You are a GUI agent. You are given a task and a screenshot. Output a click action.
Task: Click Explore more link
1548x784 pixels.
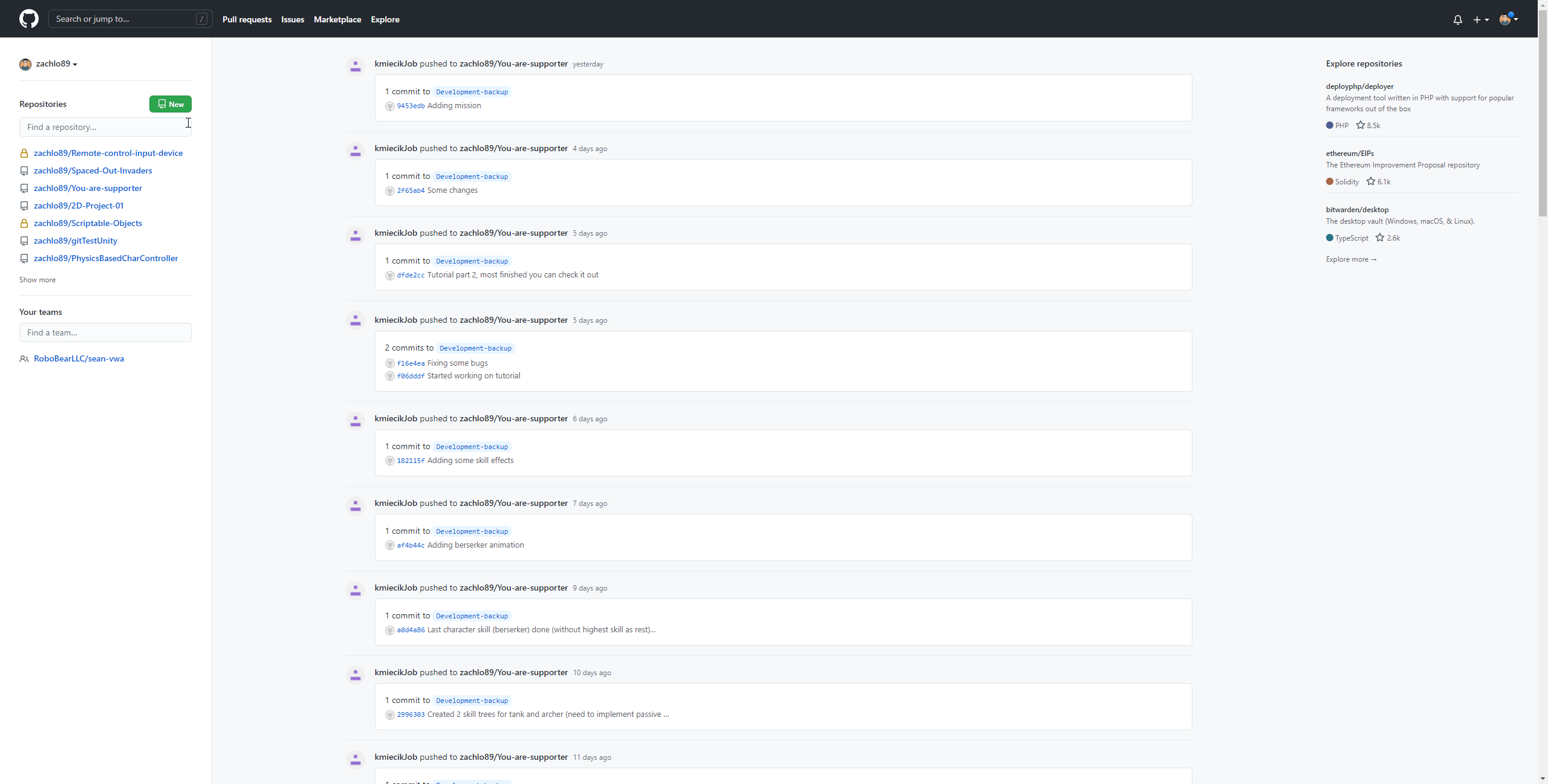click(x=1351, y=259)
